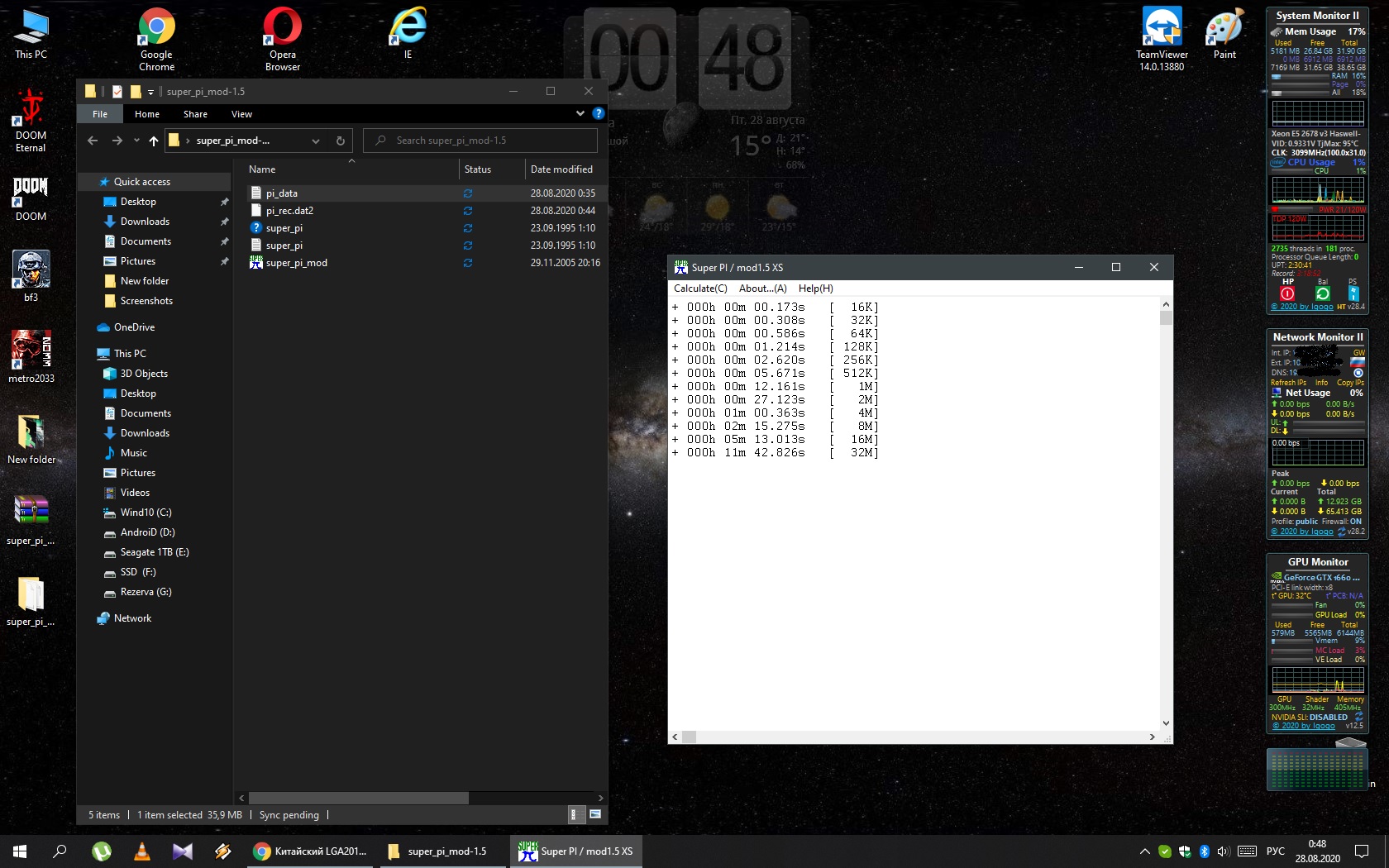Open Explorer help question mark icon
The width and height of the screenshot is (1389, 868).
[599, 113]
